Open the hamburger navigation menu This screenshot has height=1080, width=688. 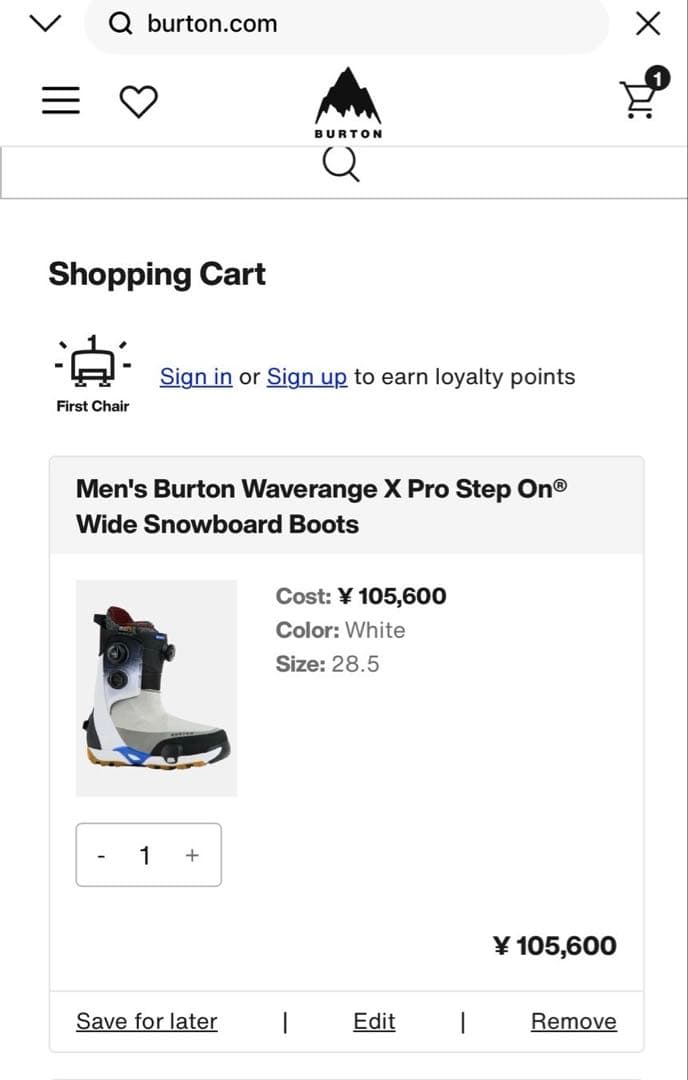coord(59,100)
